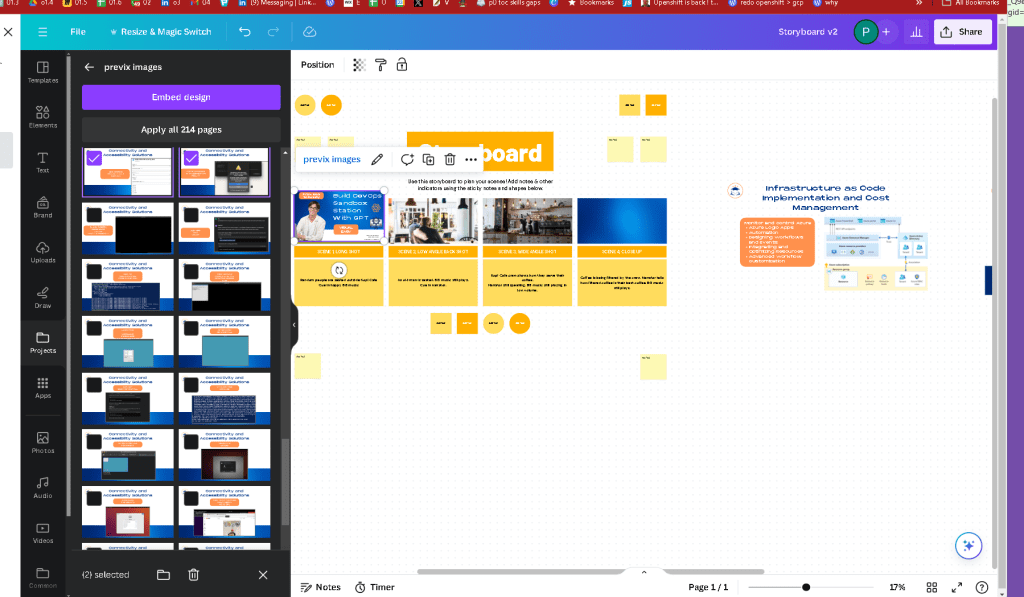
Task: Launch the Magic assistant sparkle button
Action: [968, 545]
